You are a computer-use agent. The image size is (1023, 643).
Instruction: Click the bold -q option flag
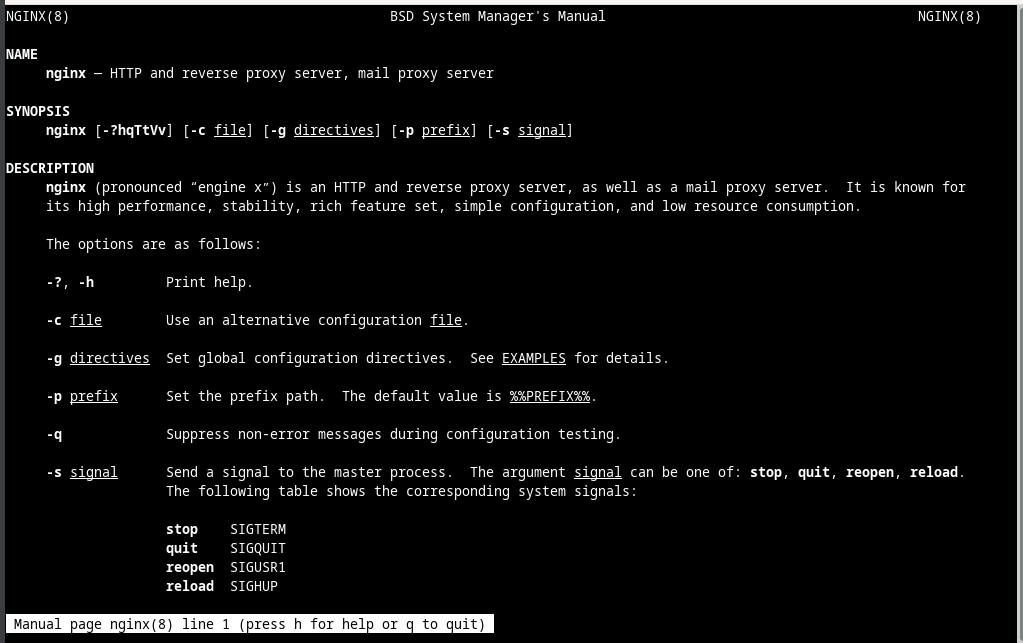coord(54,434)
